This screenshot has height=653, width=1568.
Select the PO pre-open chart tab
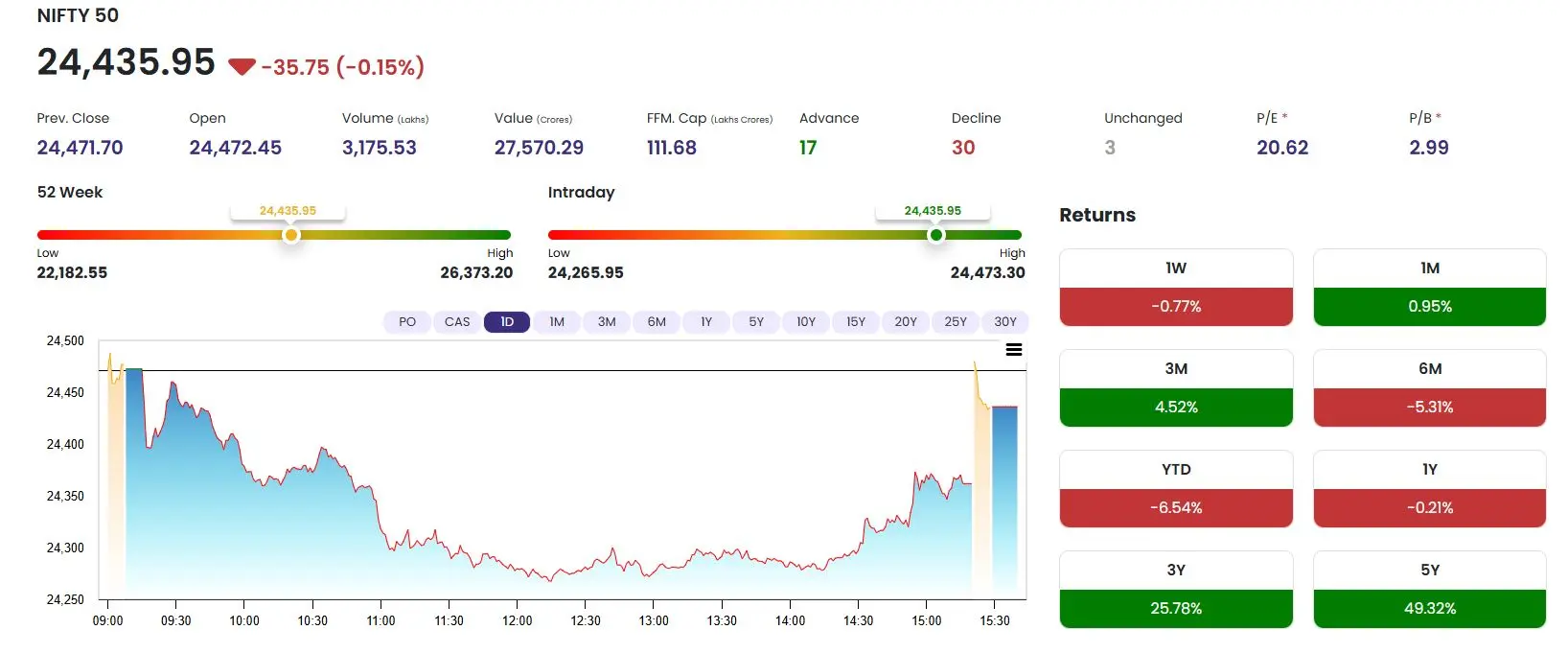407,322
